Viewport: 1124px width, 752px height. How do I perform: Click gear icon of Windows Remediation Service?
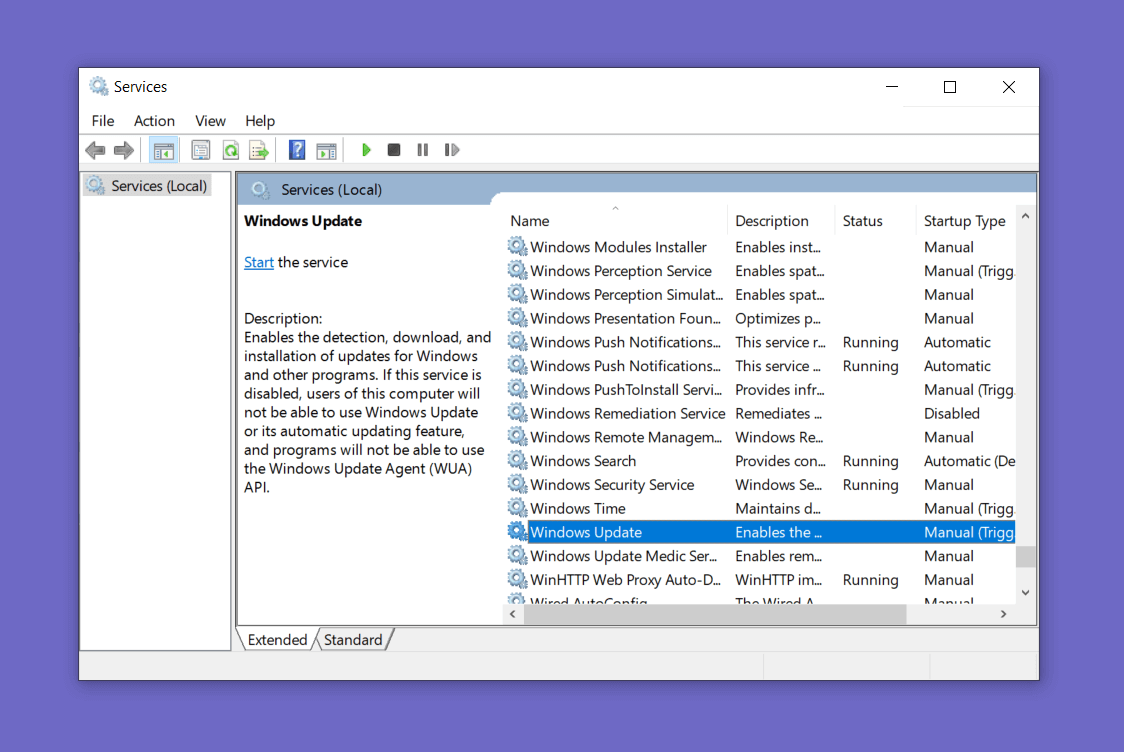tap(517, 413)
